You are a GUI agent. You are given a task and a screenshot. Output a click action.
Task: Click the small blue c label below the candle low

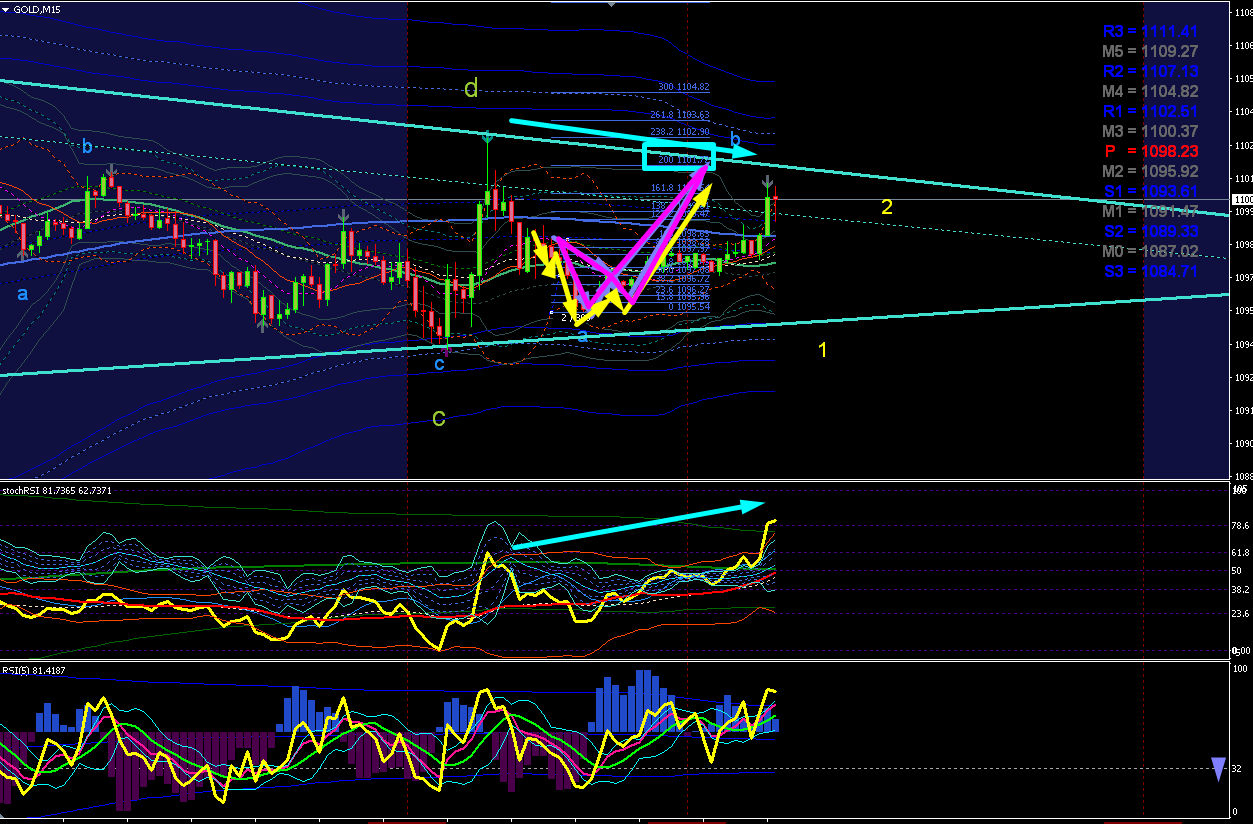439,364
